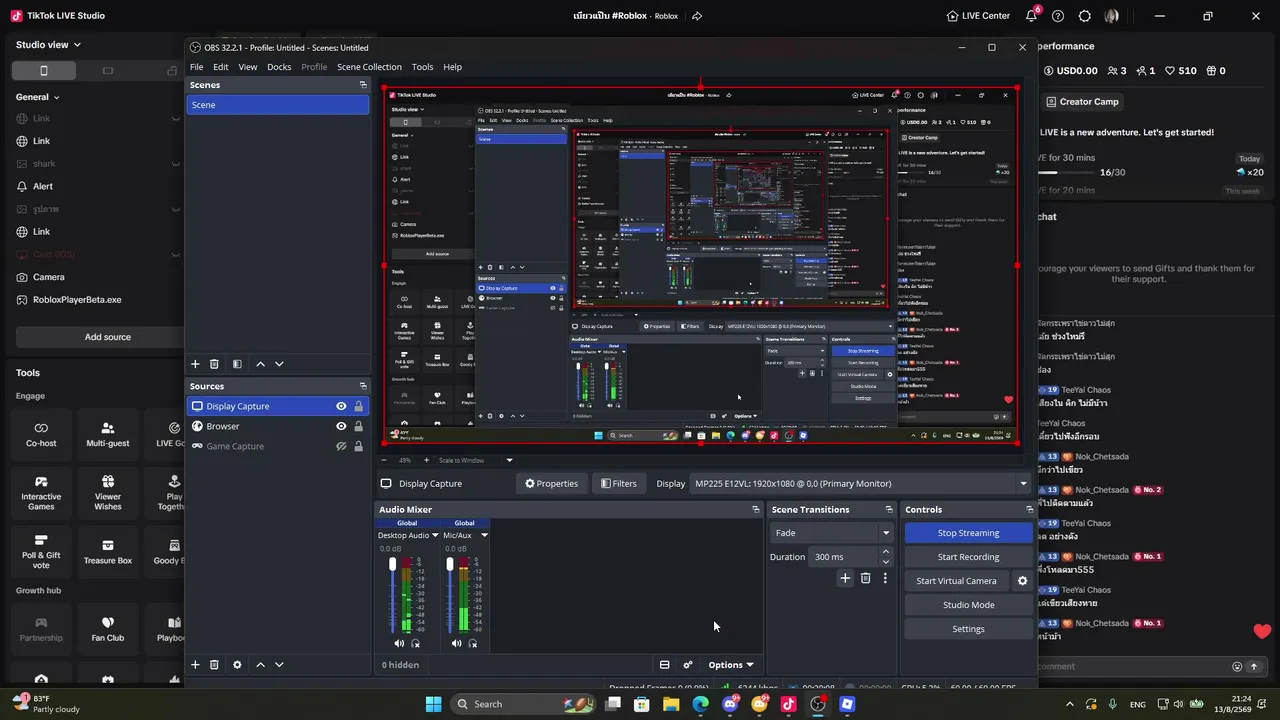
Task: Open scene filters icon in the Scenes toolbar
Action: point(237,364)
